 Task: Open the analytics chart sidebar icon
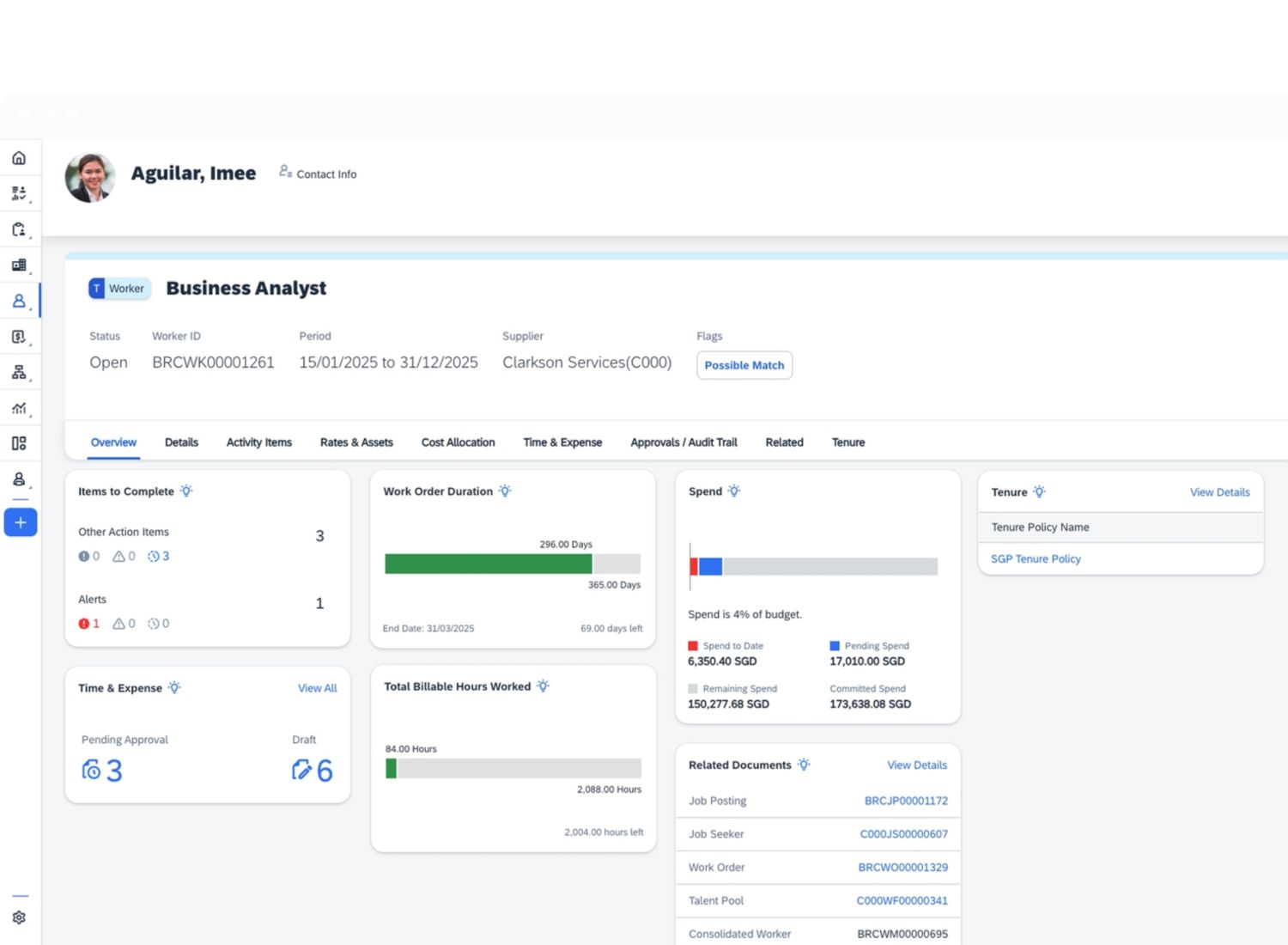coord(19,409)
